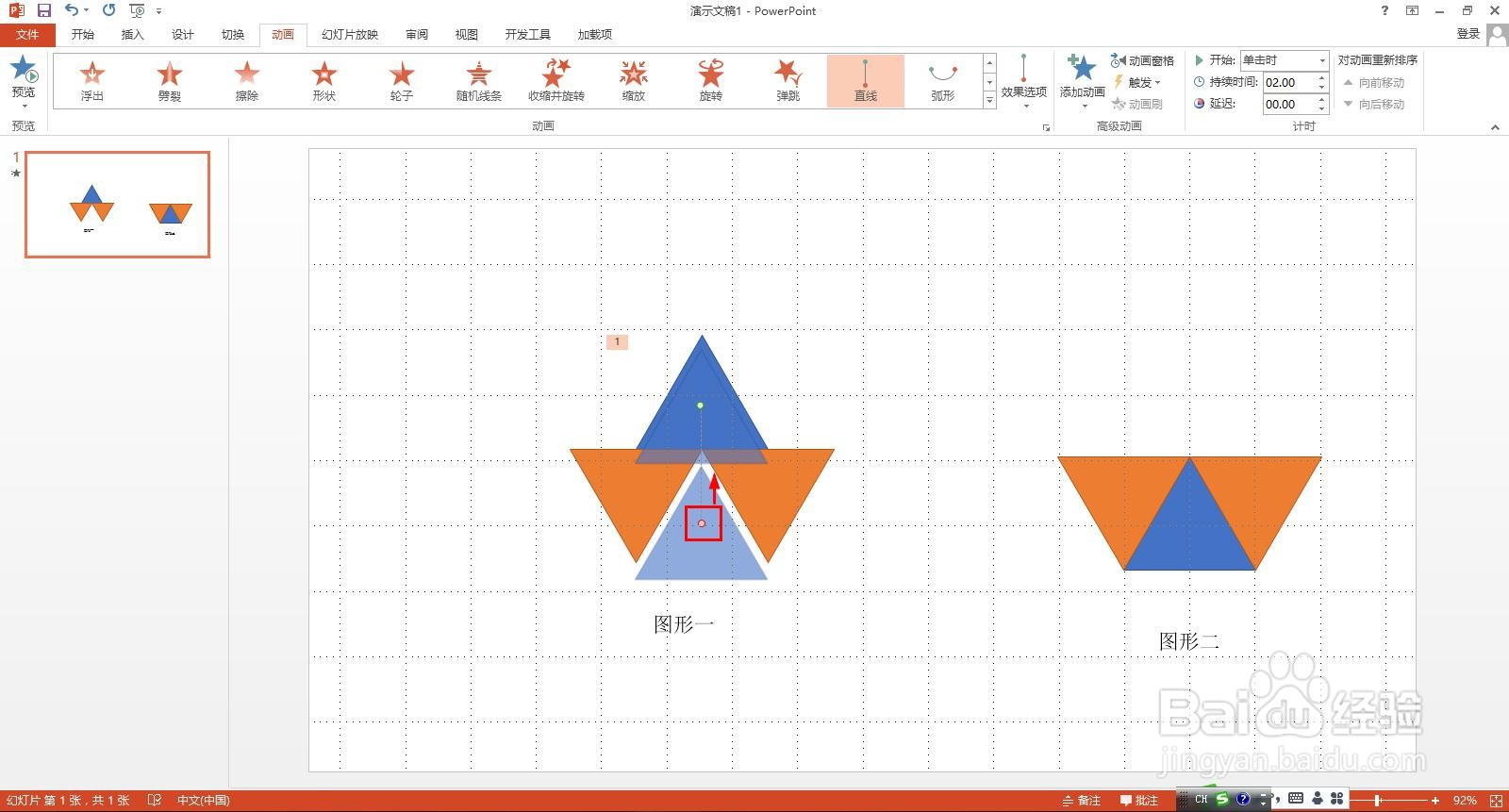1509x812 pixels.
Task: Open the 触发 trigger dropdown
Action: [x=1136, y=82]
